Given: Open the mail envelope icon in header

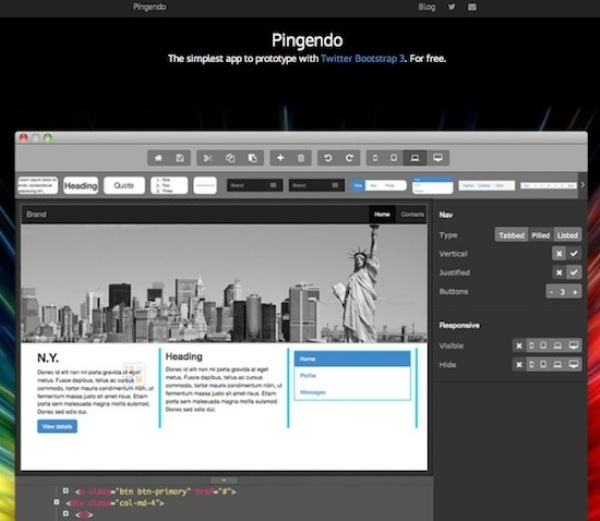Looking at the screenshot, I should pyautogui.click(x=472, y=7).
